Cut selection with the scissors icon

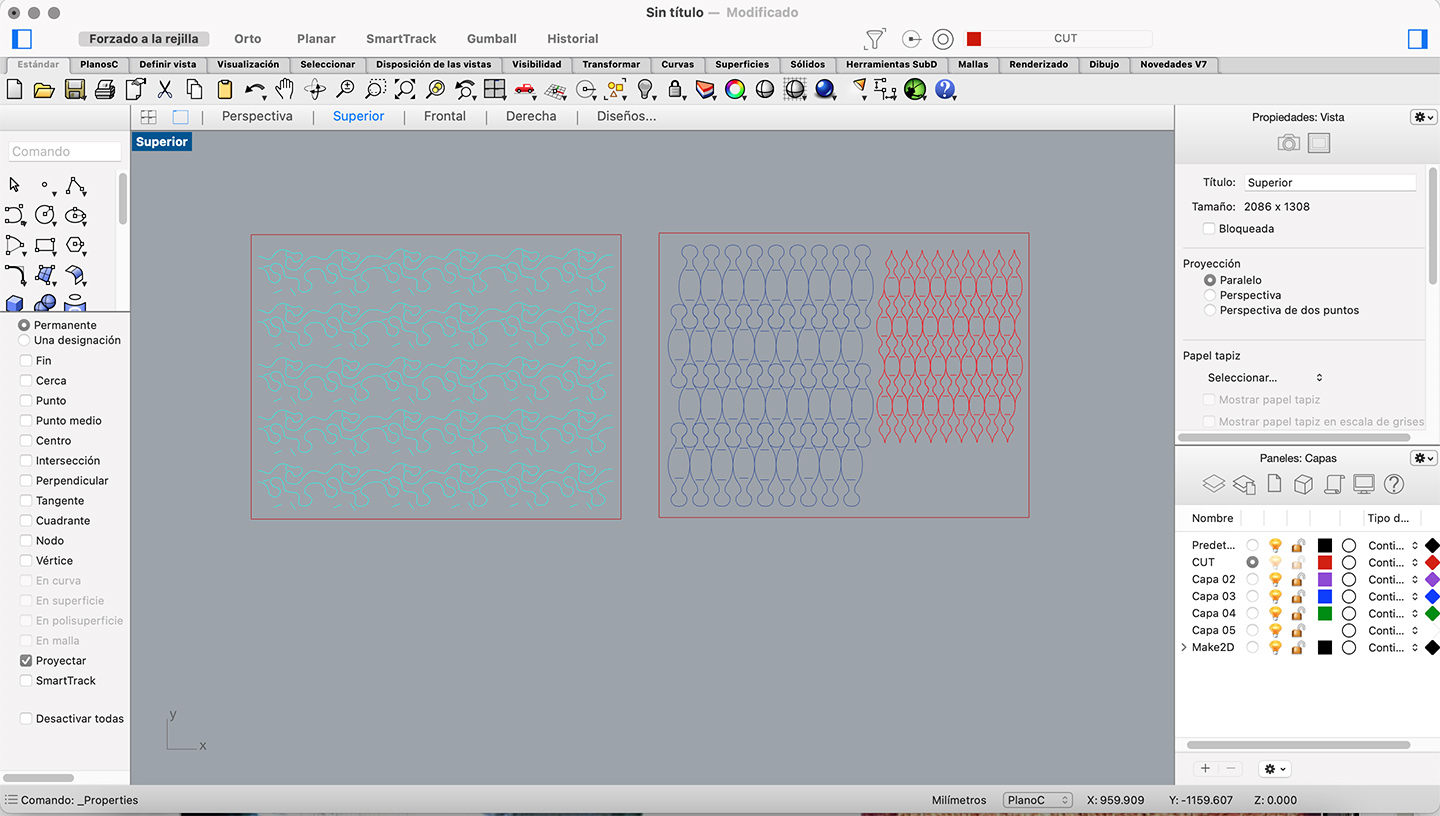(x=165, y=90)
